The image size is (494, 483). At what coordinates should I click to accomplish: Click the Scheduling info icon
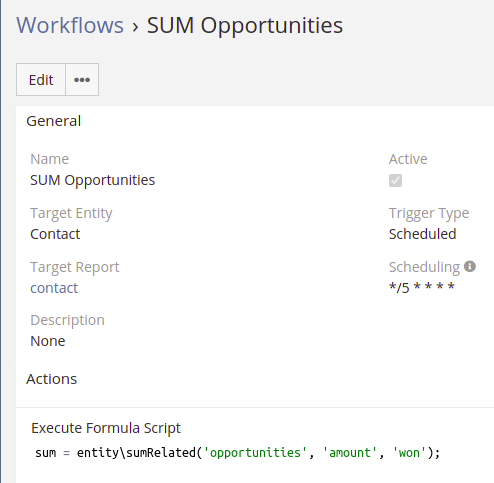tap(470, 266)
